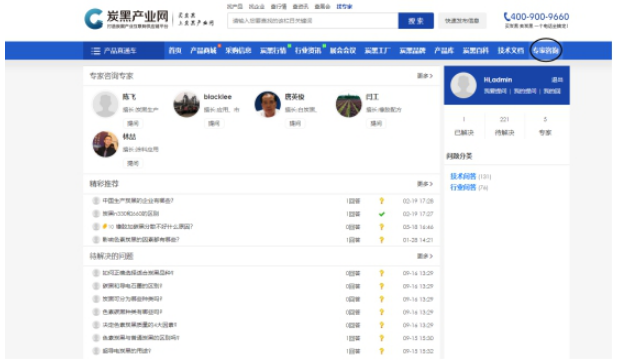Screen dimensions: 620x360
Task: Open the question posted 01-28 14:21
Action: [141, 239]
